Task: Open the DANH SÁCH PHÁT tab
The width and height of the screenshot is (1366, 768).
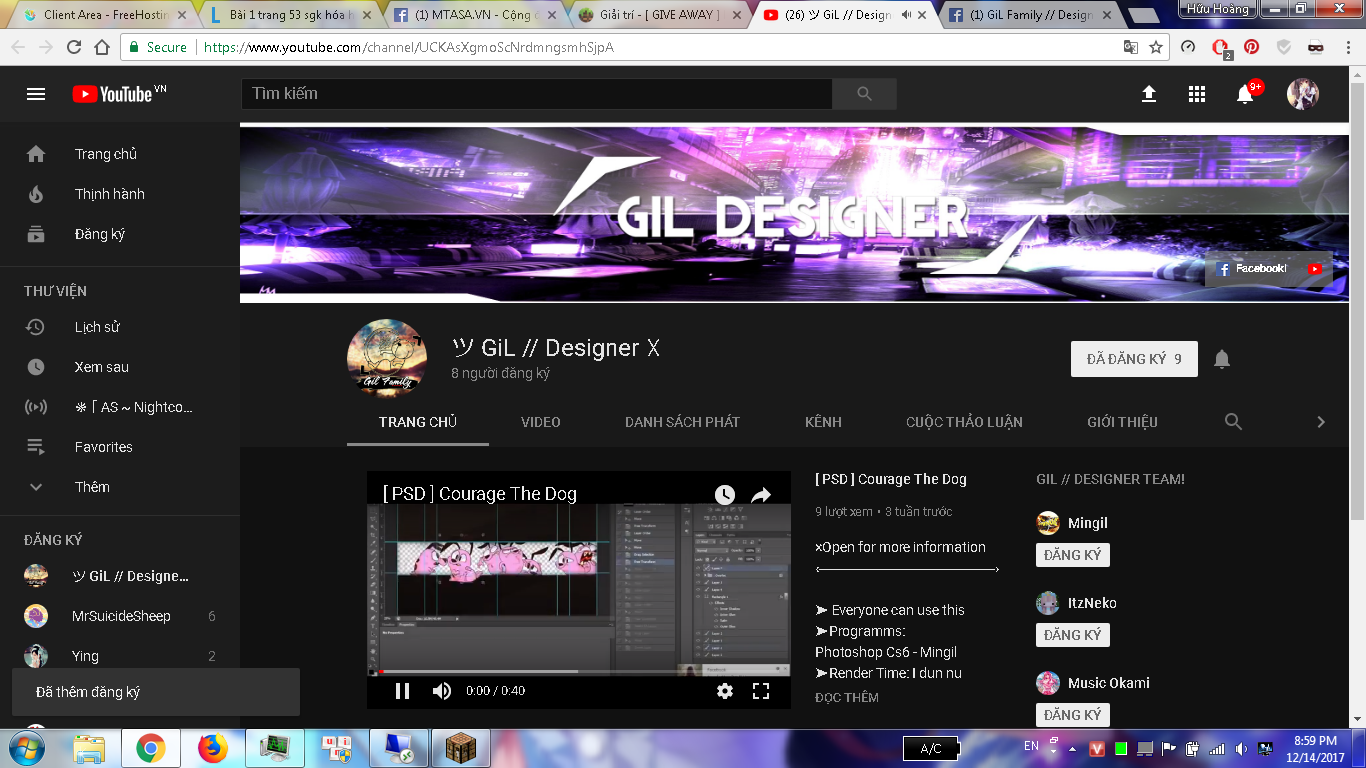Action: [683, 422]
